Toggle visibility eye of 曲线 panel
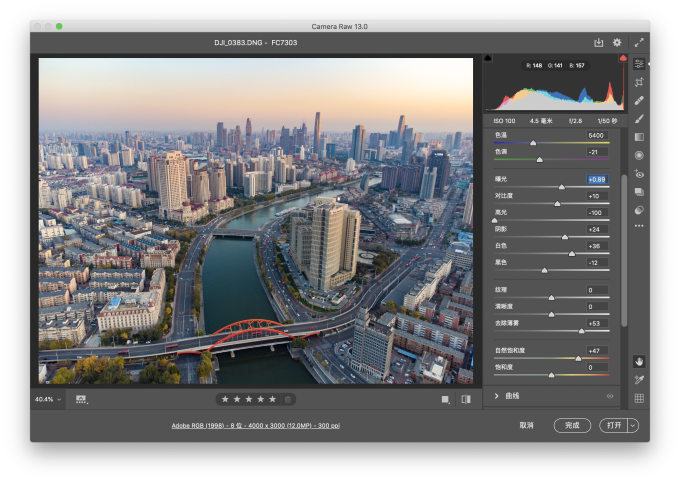This screenshot has height=482, width=680. 610,396
